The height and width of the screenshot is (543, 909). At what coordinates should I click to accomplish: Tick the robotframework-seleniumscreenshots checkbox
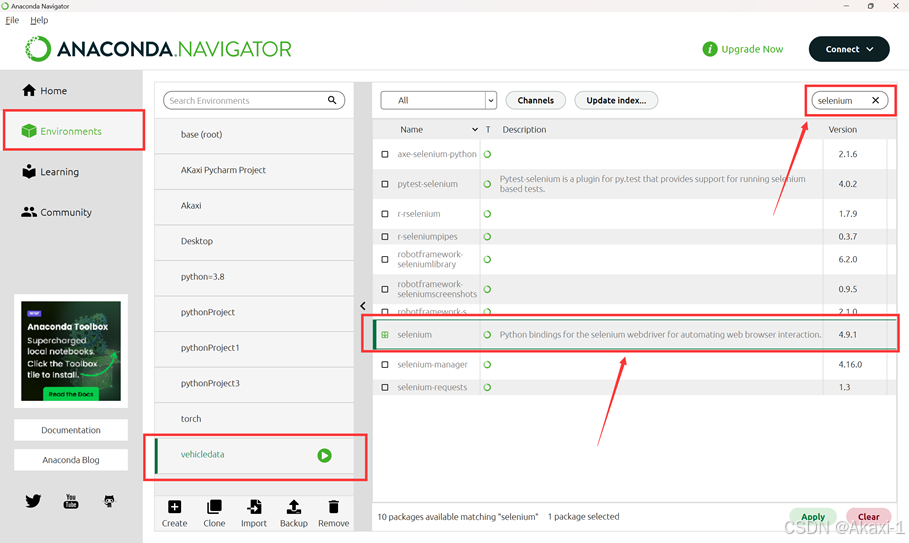tap(385, 289)
